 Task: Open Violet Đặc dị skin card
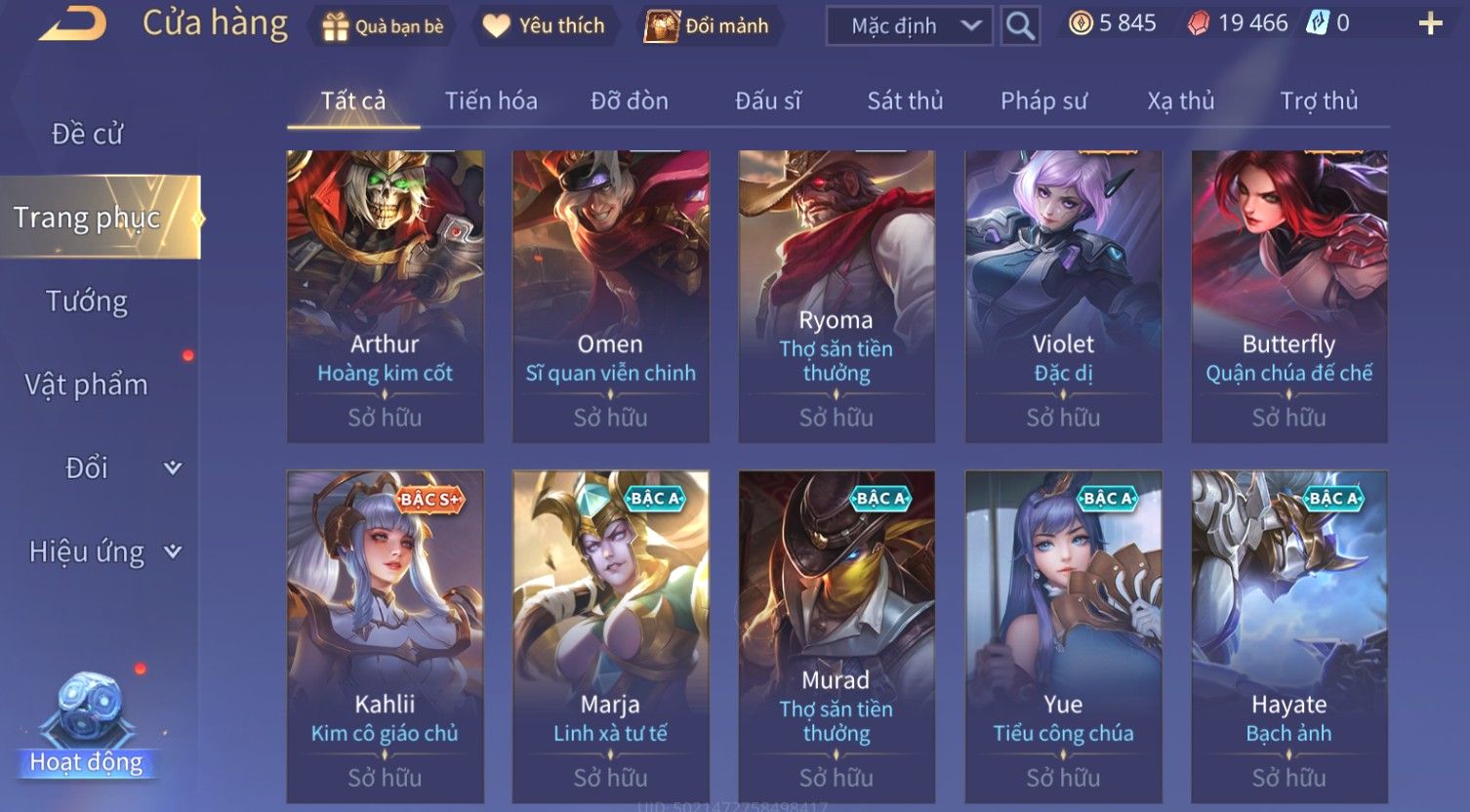click(x=1063, y=297)
